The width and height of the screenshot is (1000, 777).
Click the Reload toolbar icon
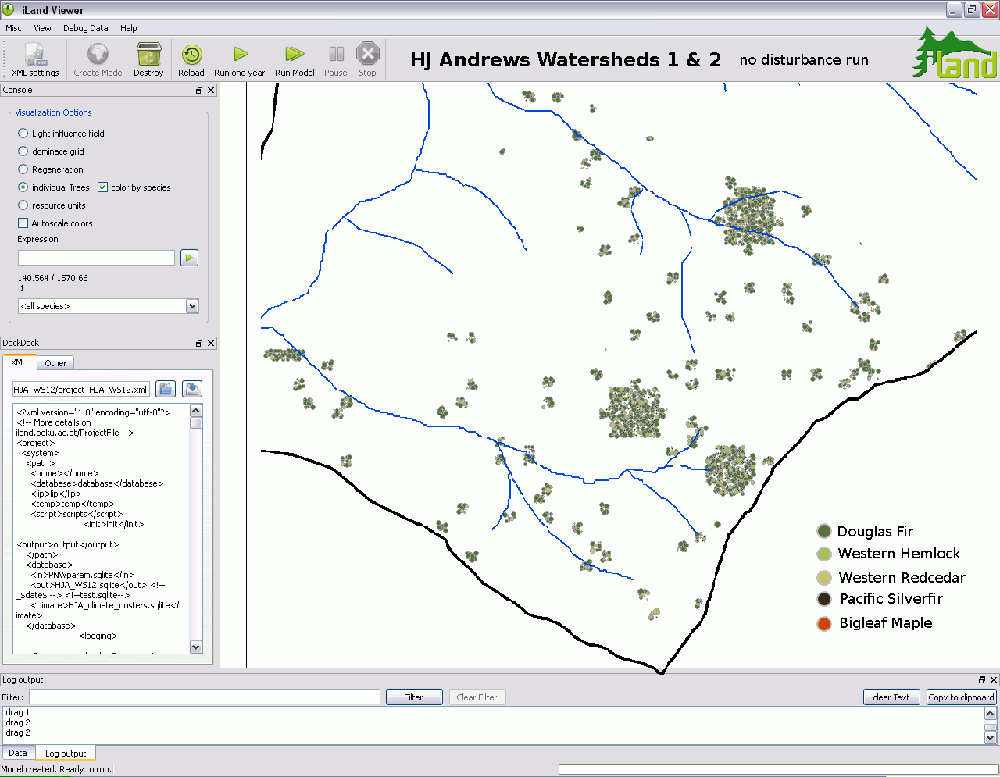point(191,59)
